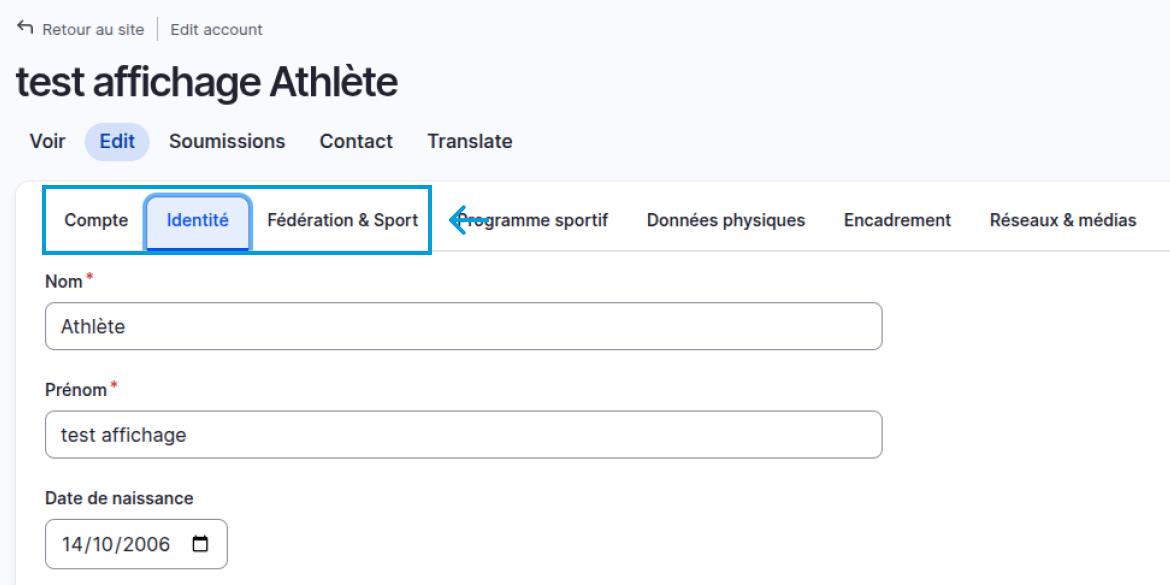1170x585 pixels.
Task: Open the Fédération & Sport tab
Action: 342,220
